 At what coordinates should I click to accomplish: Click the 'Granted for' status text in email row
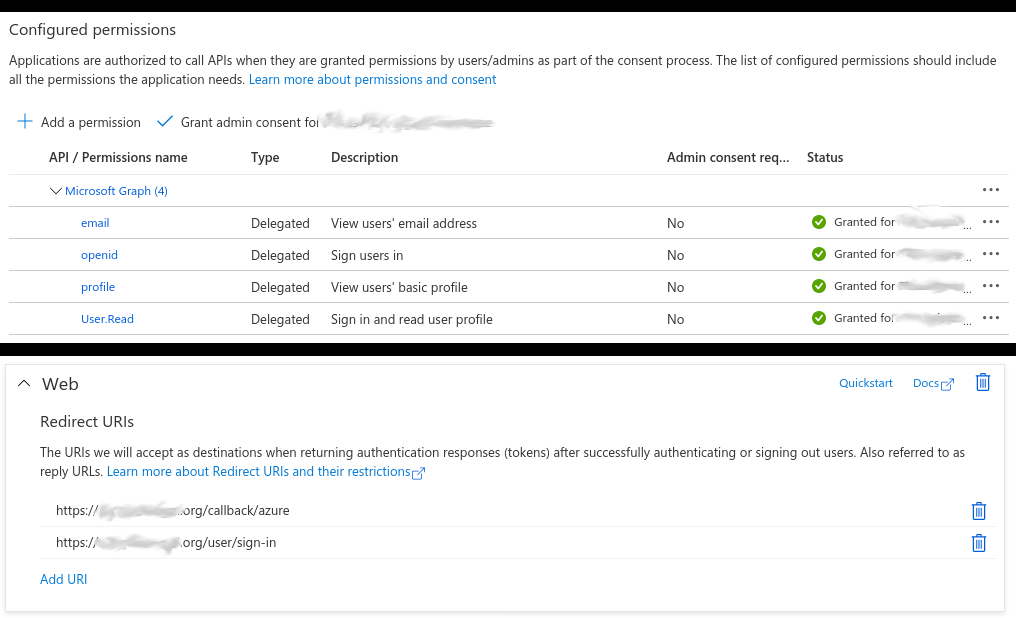coord(864,222)
